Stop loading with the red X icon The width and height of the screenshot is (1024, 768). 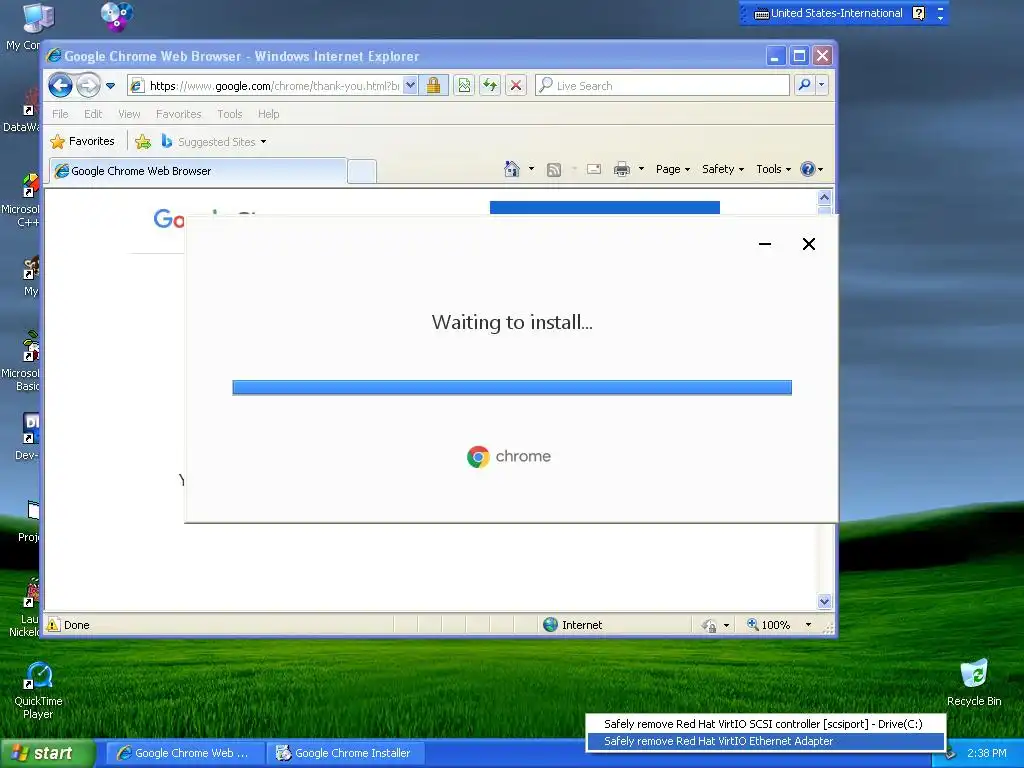516,86
